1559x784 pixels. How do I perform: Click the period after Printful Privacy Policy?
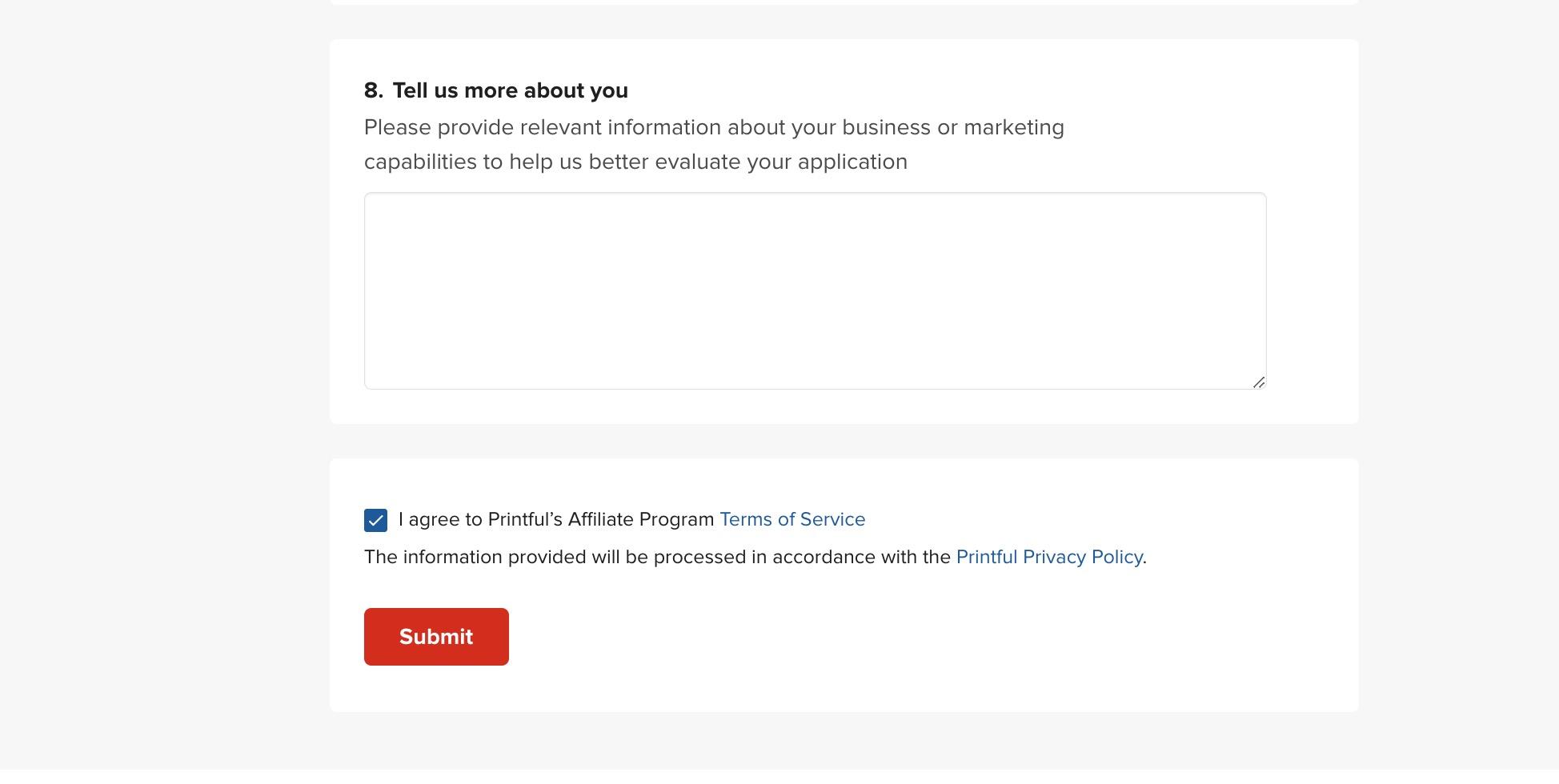[x=1145, y=558]
